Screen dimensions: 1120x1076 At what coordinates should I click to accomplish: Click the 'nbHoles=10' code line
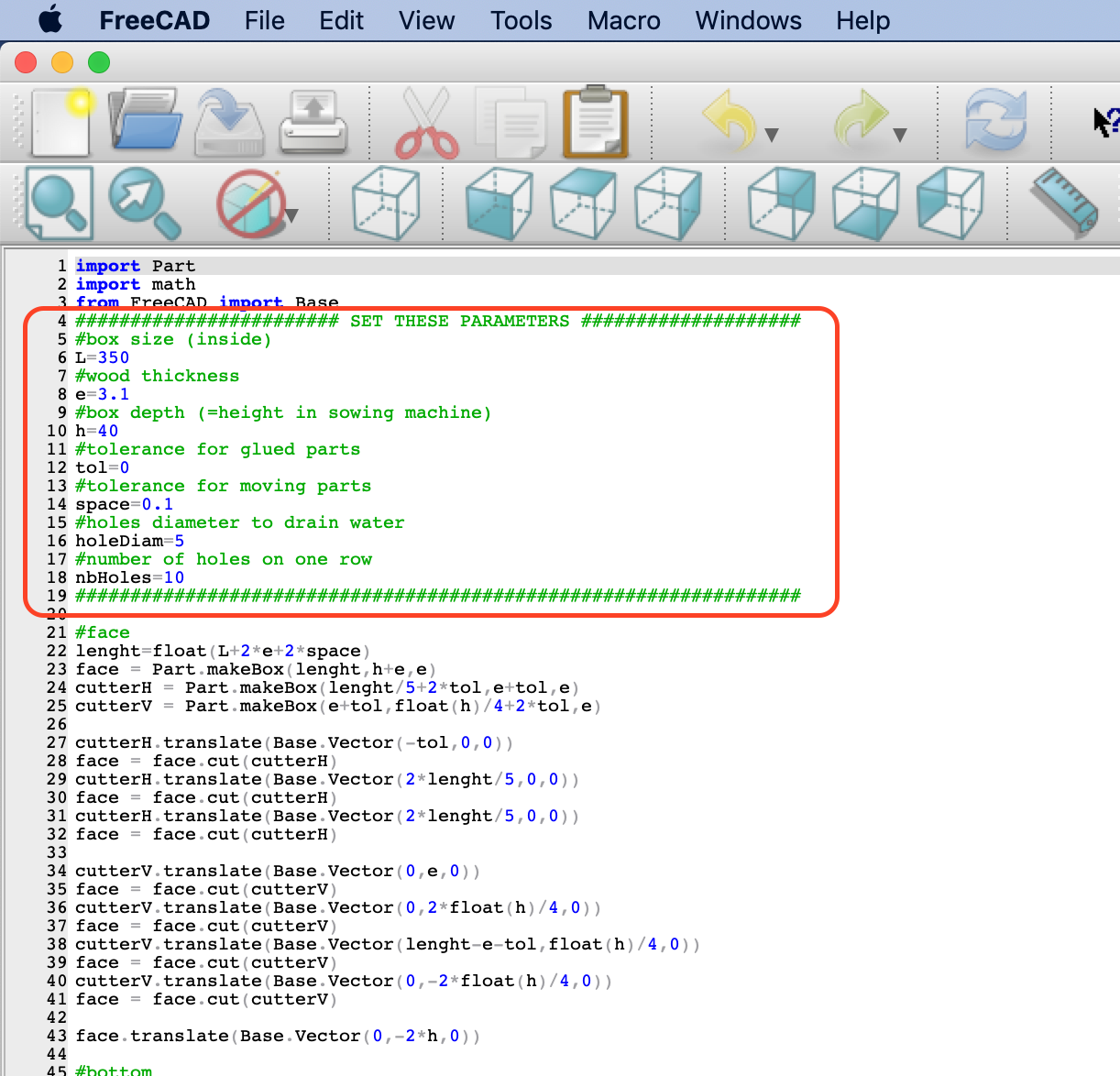point(130,577)
